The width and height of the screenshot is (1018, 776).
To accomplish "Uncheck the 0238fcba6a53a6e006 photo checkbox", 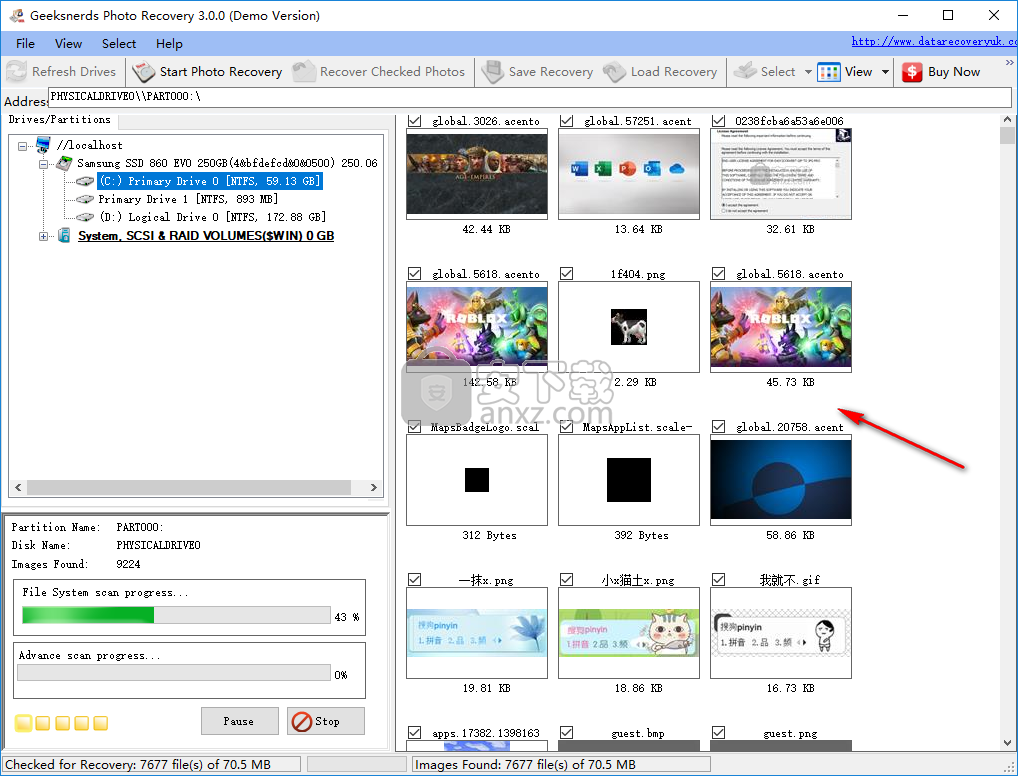I will (718, 121).
